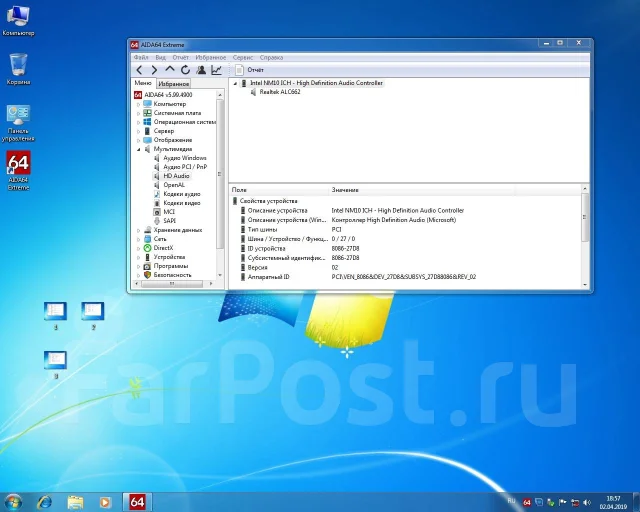Open the Панель управления desktop icon
This screenshot has width=640, height=512.
click(x=18, y=123)
